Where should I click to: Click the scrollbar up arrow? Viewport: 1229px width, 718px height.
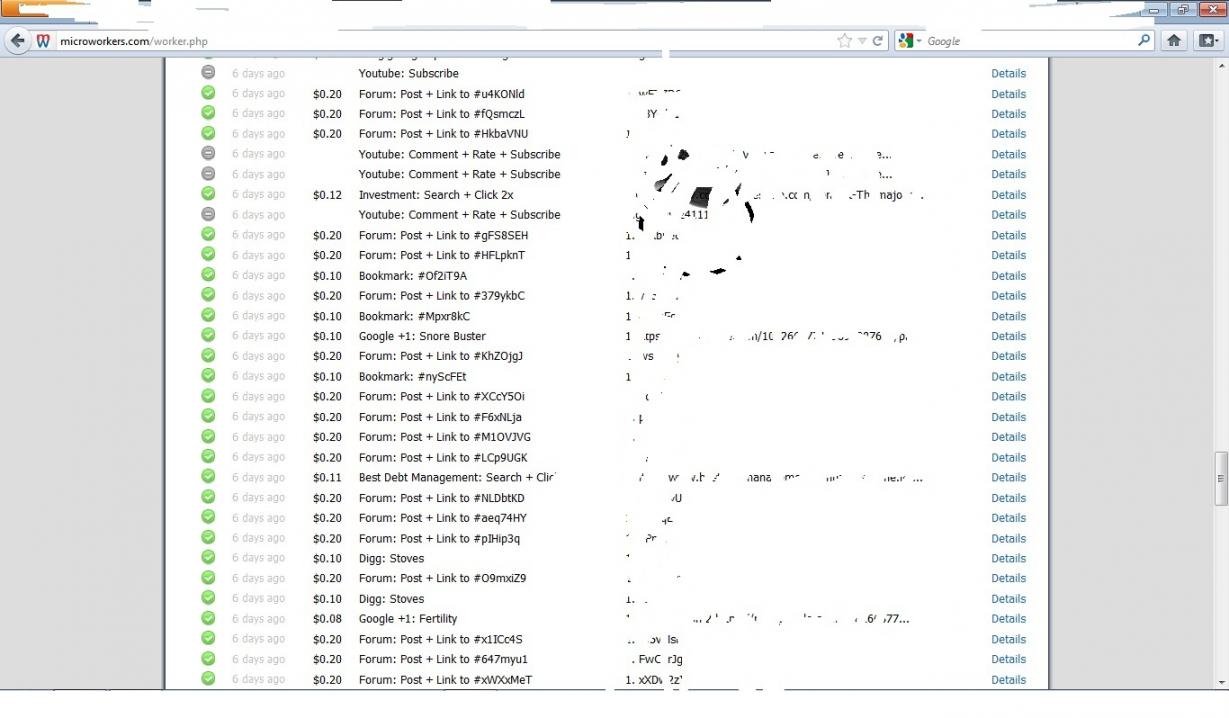pos(1221,66)
